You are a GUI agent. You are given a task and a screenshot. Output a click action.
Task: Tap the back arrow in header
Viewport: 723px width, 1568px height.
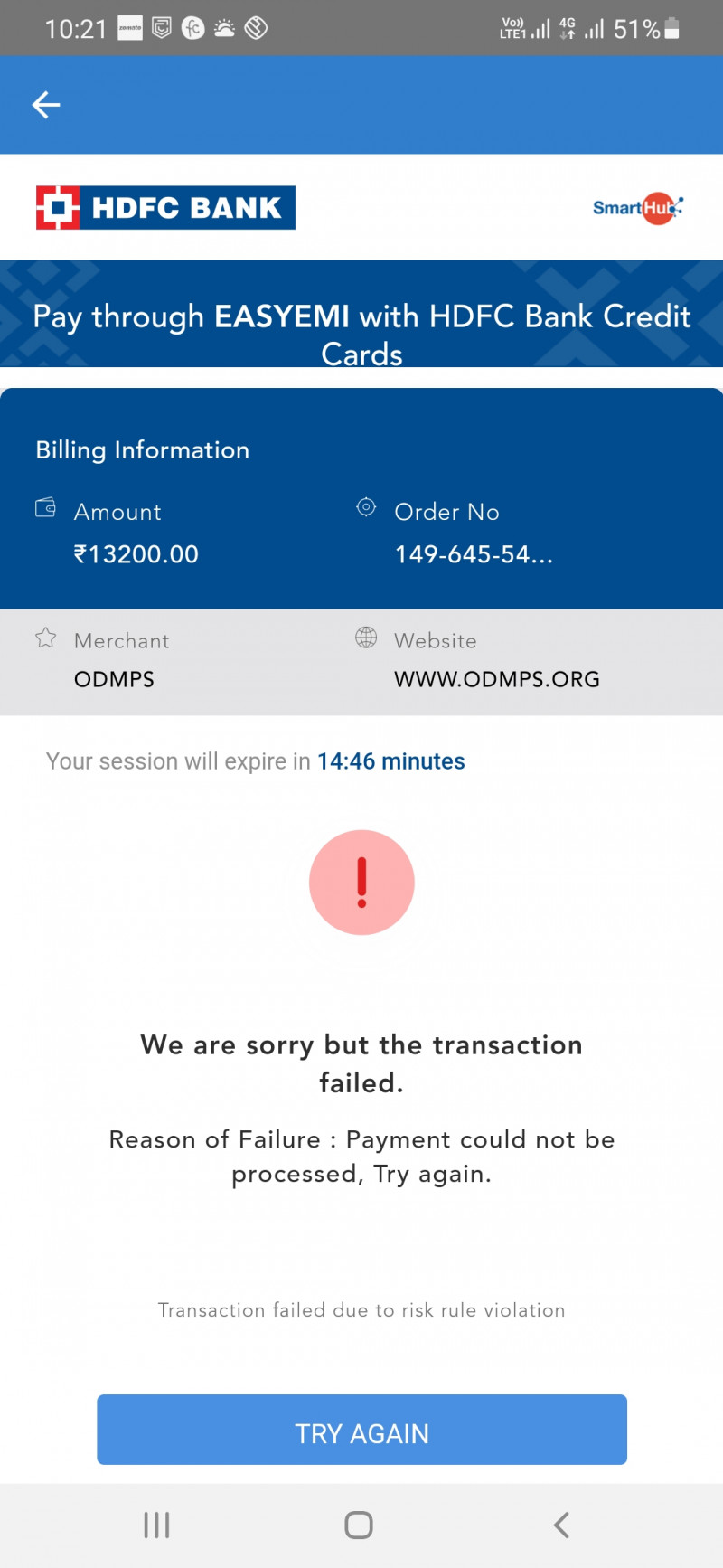click(x=46, y=105)
